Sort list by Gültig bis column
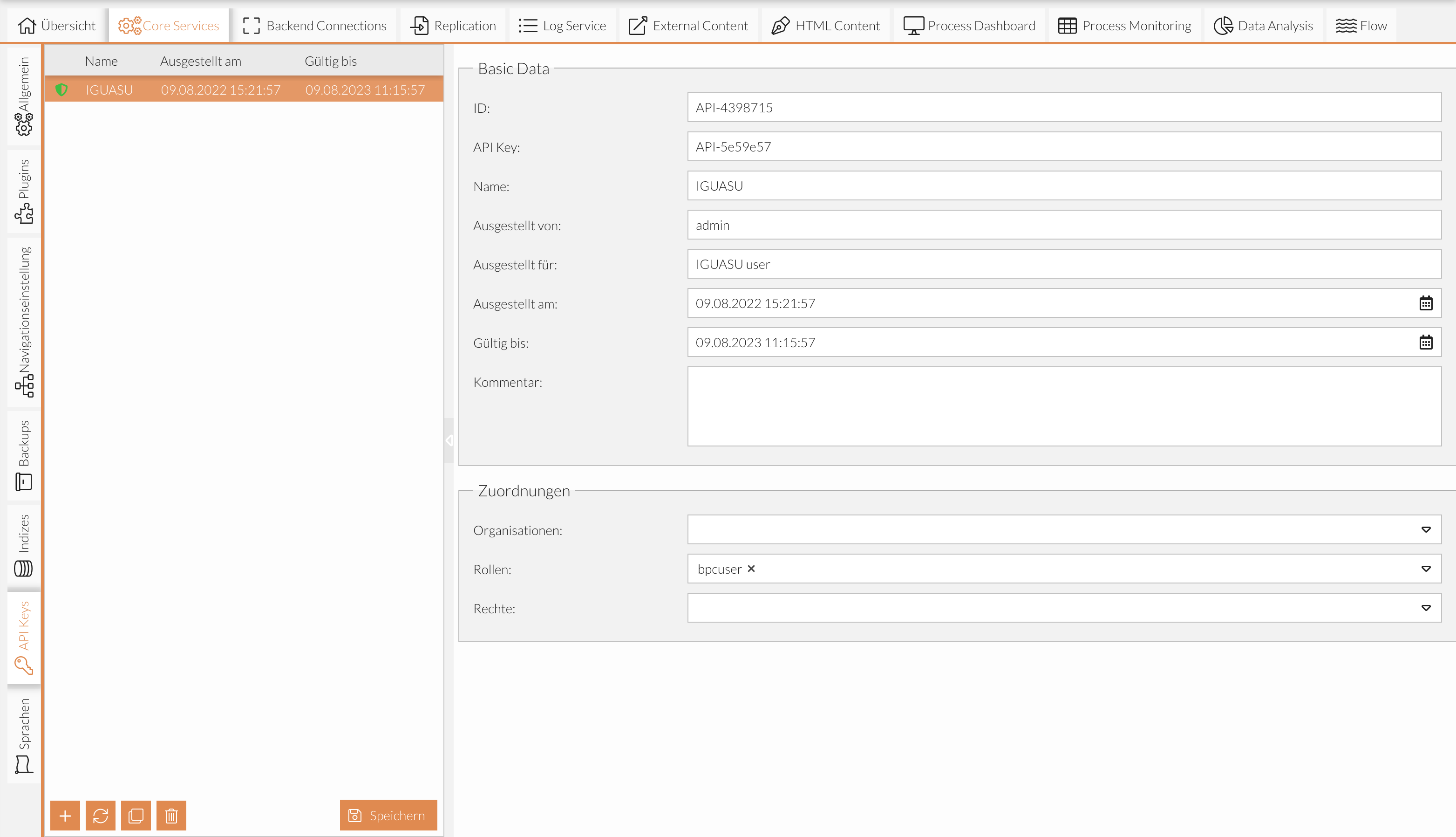The height and width of the screenshot is (837, 1456). coord(331,61)
